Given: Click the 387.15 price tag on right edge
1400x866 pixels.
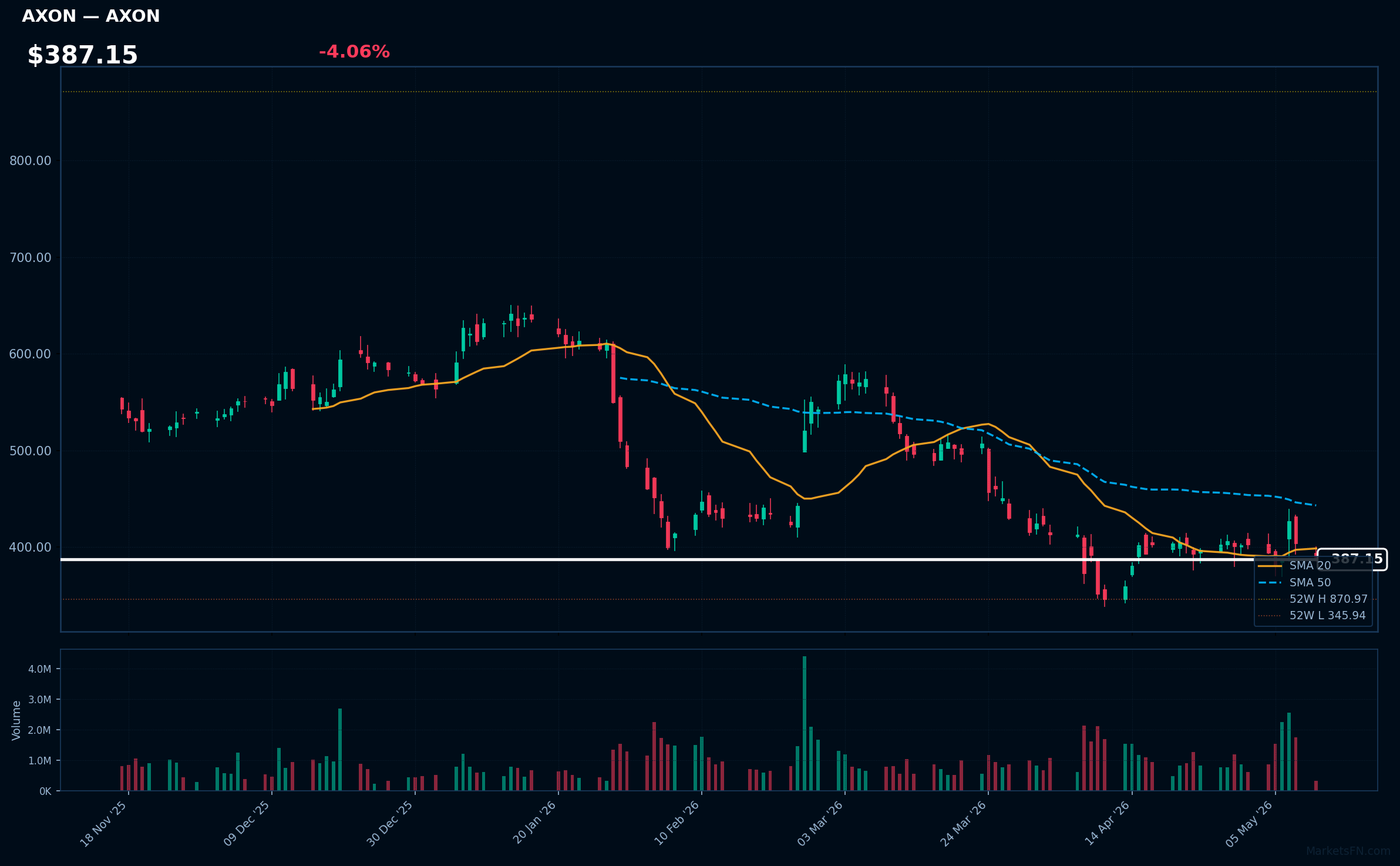Looking at the screenshot, I should pyautogui.click(x=1352, y=559).
